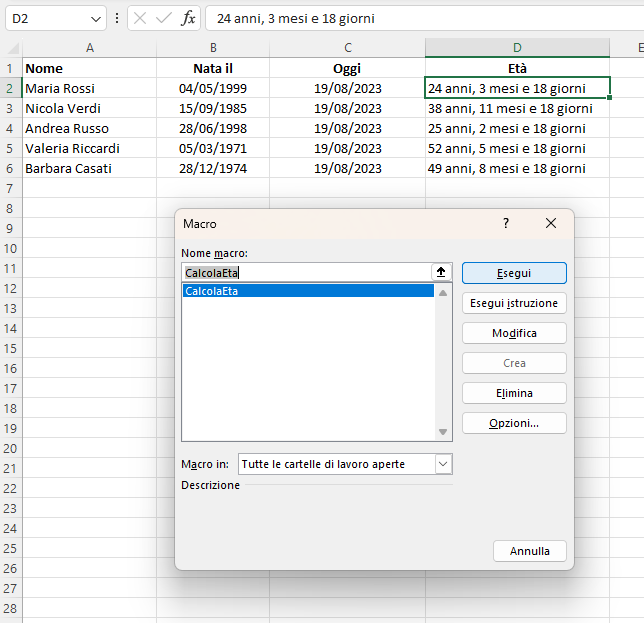Click birth date cell 15/09/1985
644x623 pixels.
[x=213, y=108]
